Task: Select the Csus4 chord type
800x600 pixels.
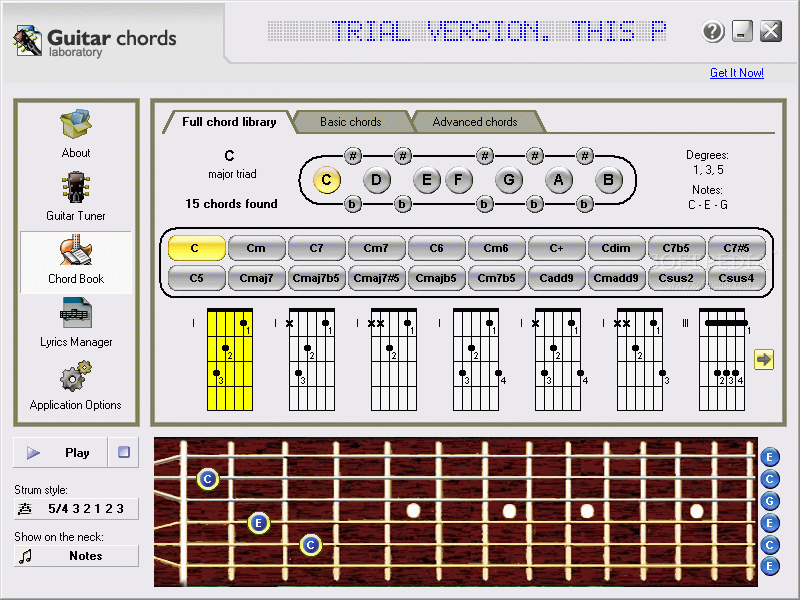Action: coord(736,278)
